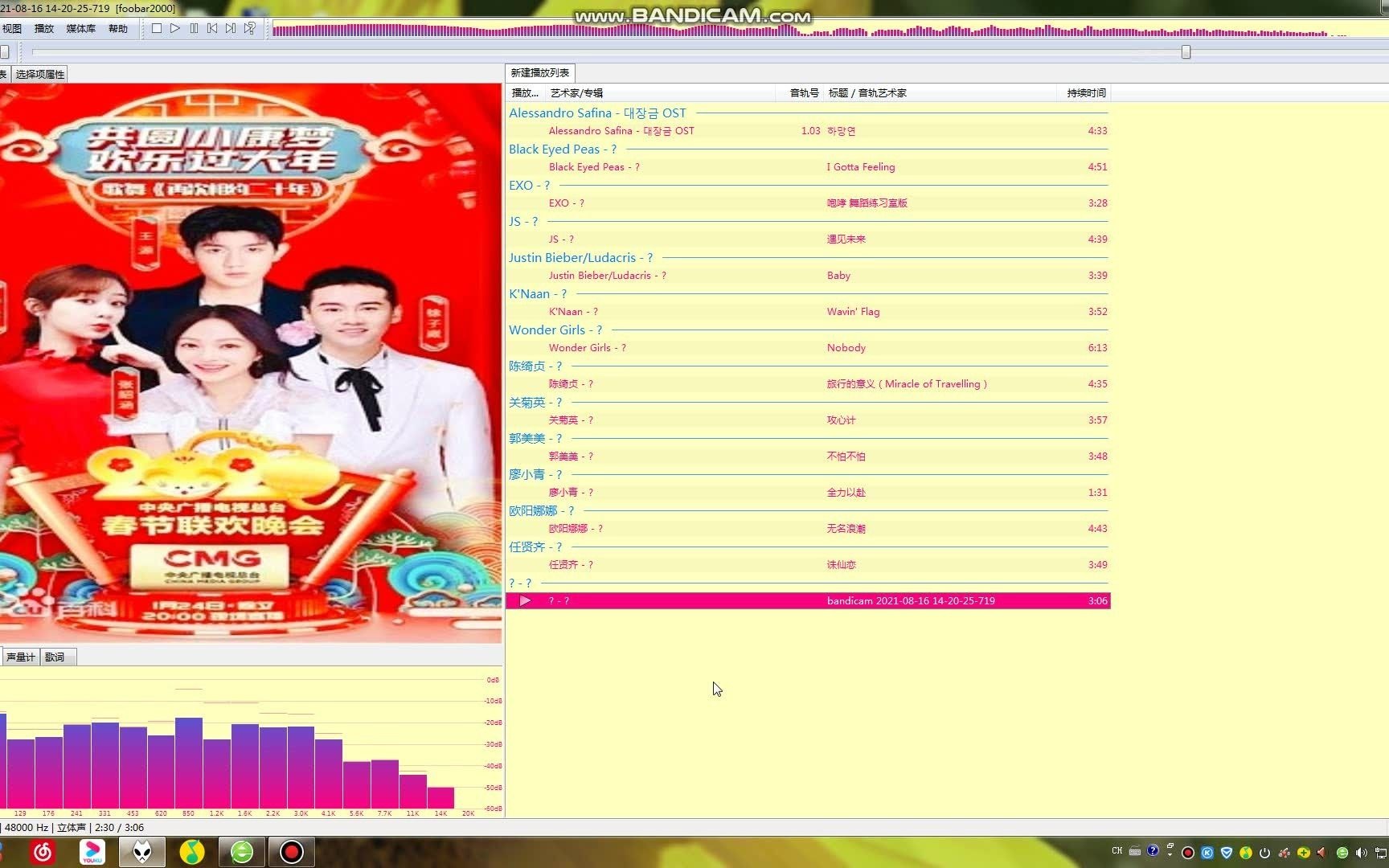The image size is (1389, 868).
Task: Click the blue help question-mark tray icon
Action: (1153, 850)
